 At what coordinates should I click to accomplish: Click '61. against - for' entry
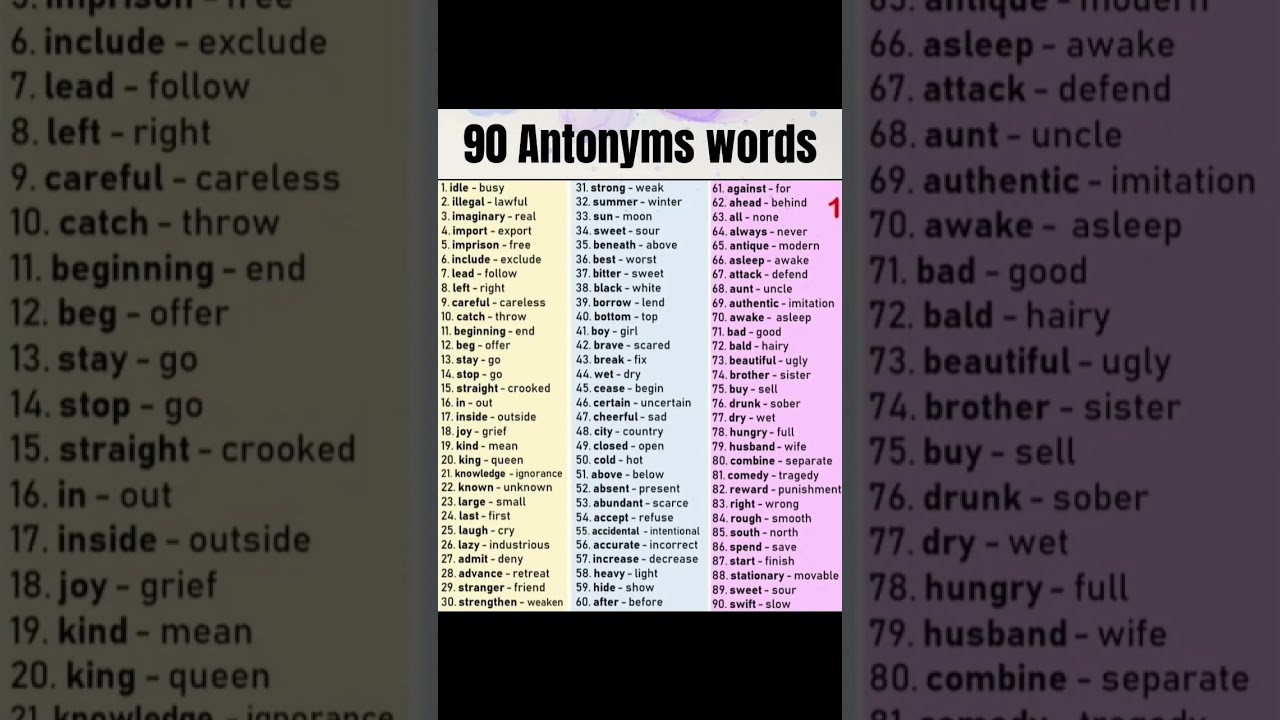coord(751,188)
